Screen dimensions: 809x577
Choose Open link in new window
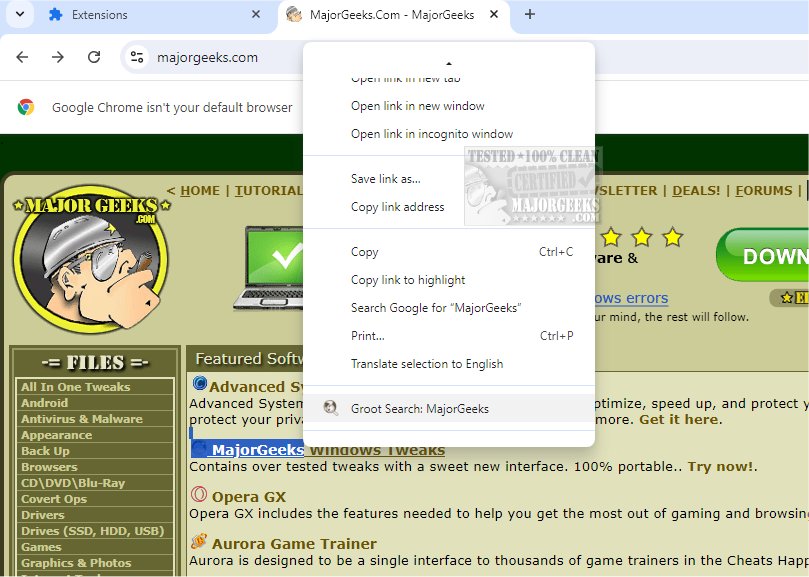click(449, 106)
